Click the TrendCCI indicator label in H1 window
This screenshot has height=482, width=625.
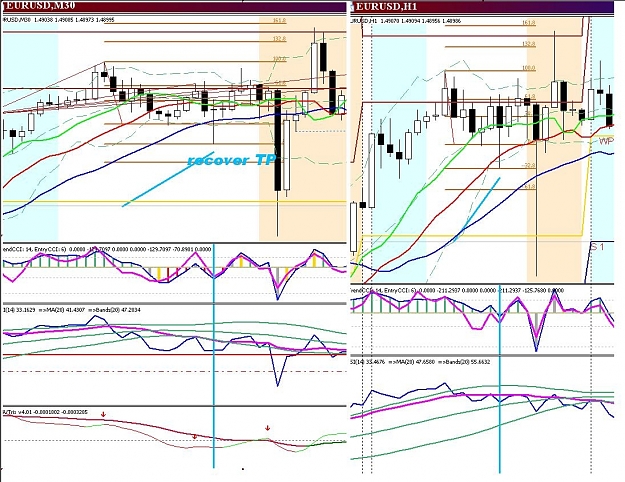click(x=457, y=290)
